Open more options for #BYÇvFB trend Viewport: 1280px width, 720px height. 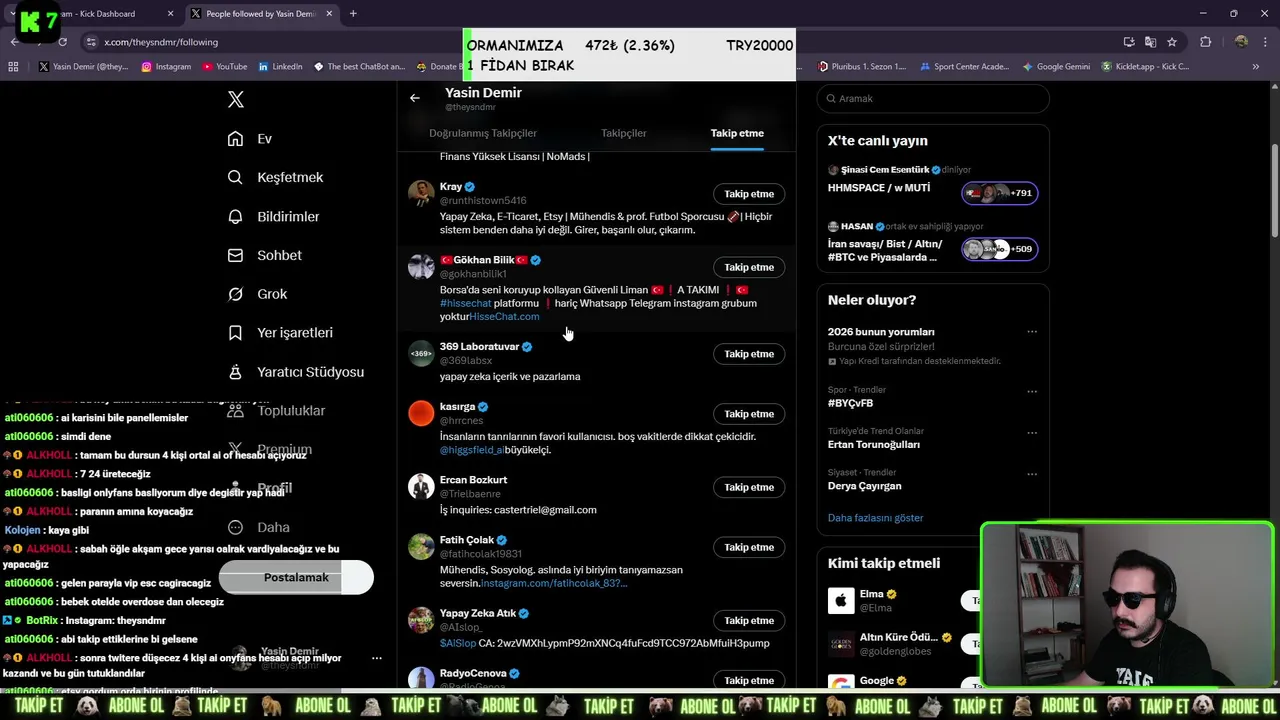pyautogui.click(x=1032, y=391)
